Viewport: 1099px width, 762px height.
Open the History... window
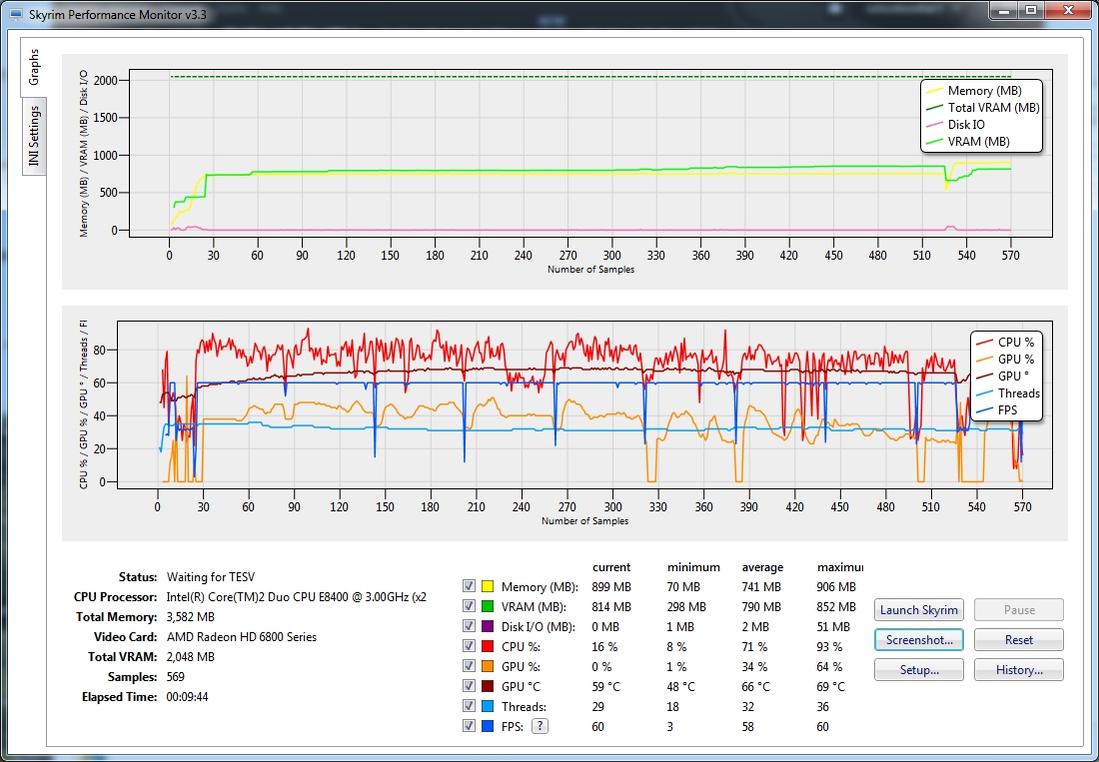point(1018,670)
